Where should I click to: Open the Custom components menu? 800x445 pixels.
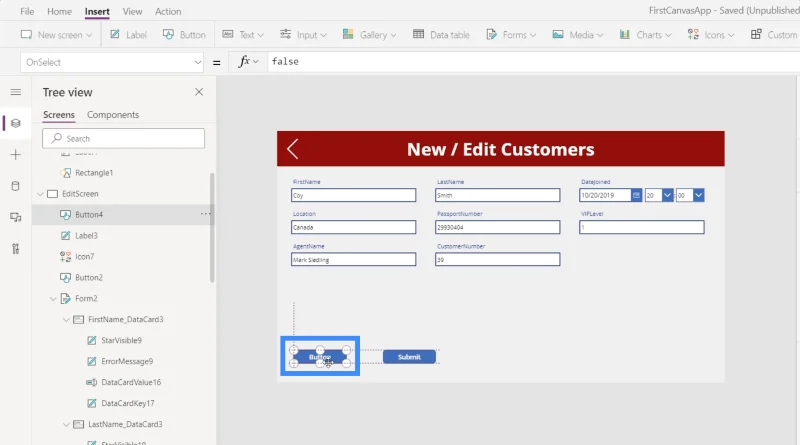(773, 35)
